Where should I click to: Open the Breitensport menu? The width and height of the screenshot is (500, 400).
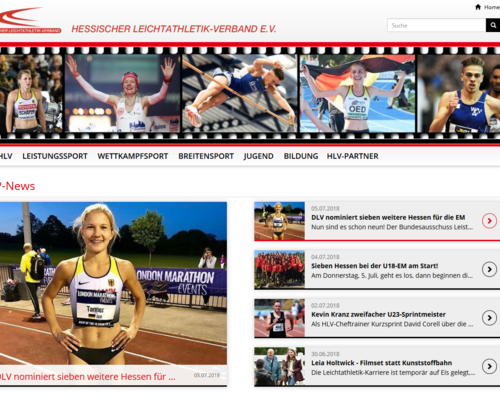pos(206,156)
